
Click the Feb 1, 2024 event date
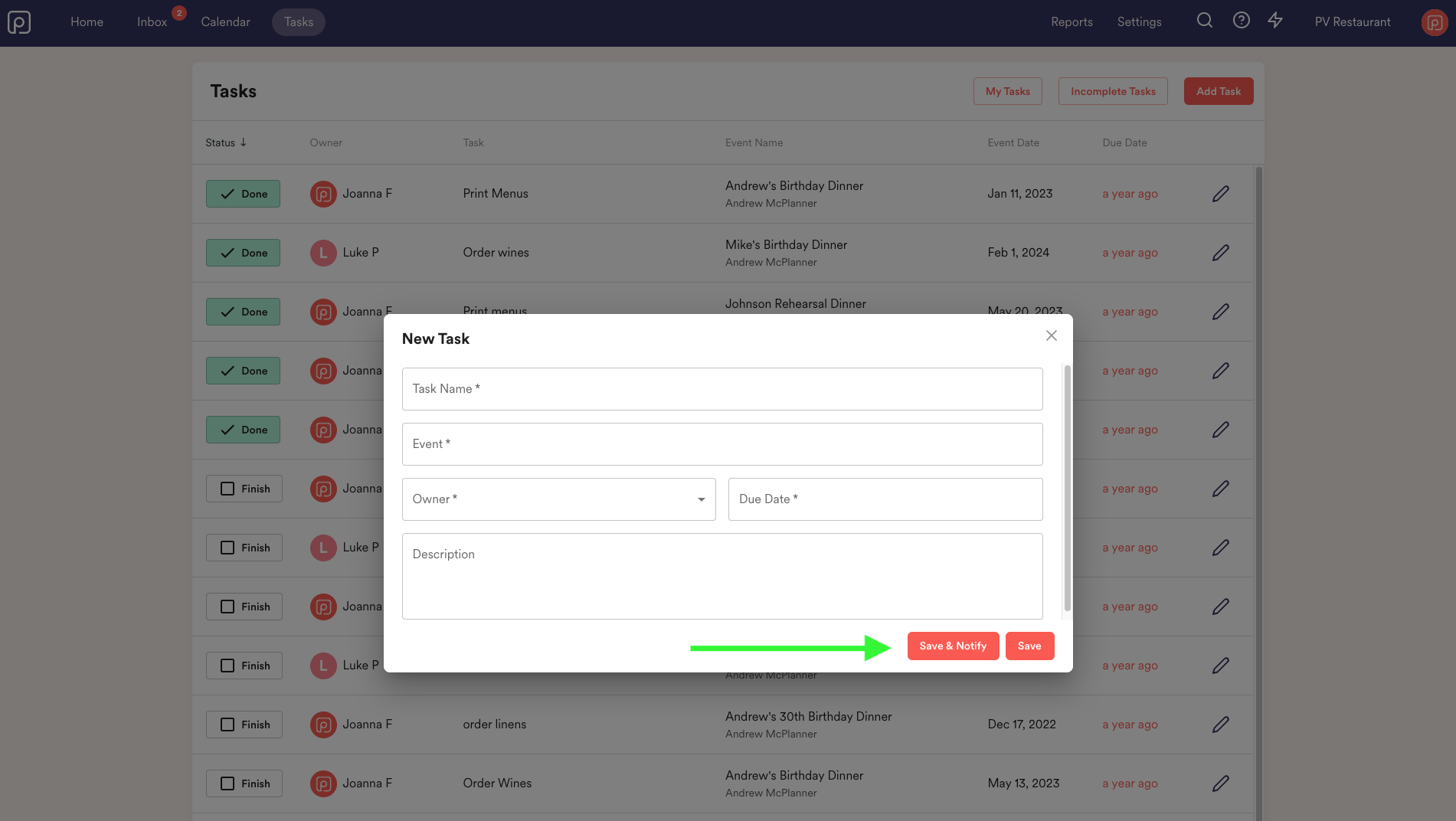(x=1019, y=253)
